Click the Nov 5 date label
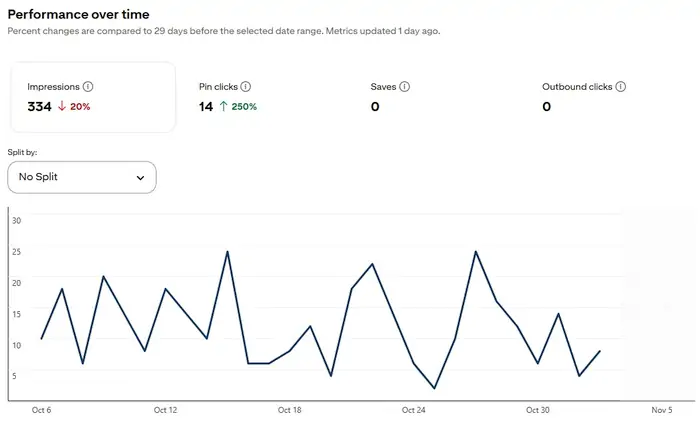 661,410
